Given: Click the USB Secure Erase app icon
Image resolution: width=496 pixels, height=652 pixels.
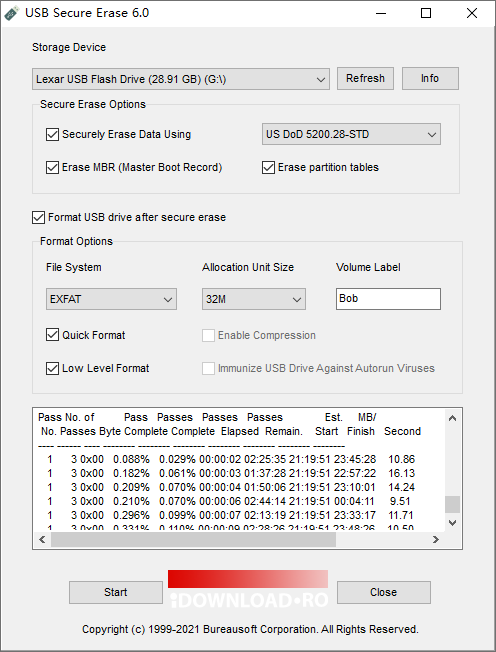Looking at the screenshot, I should pos(12,13).
